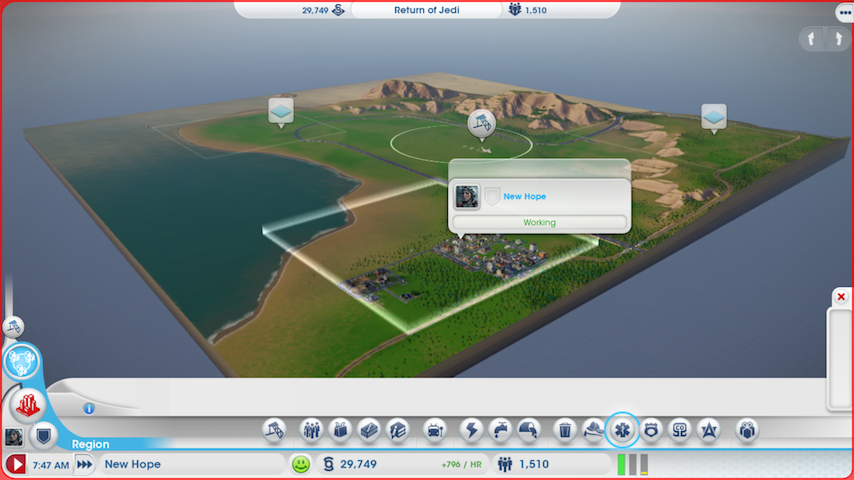Image resolution: width=854 pixels, height=480 pixels.
Task: Open the Great Works data layer icon
Action: coord(274,430)
